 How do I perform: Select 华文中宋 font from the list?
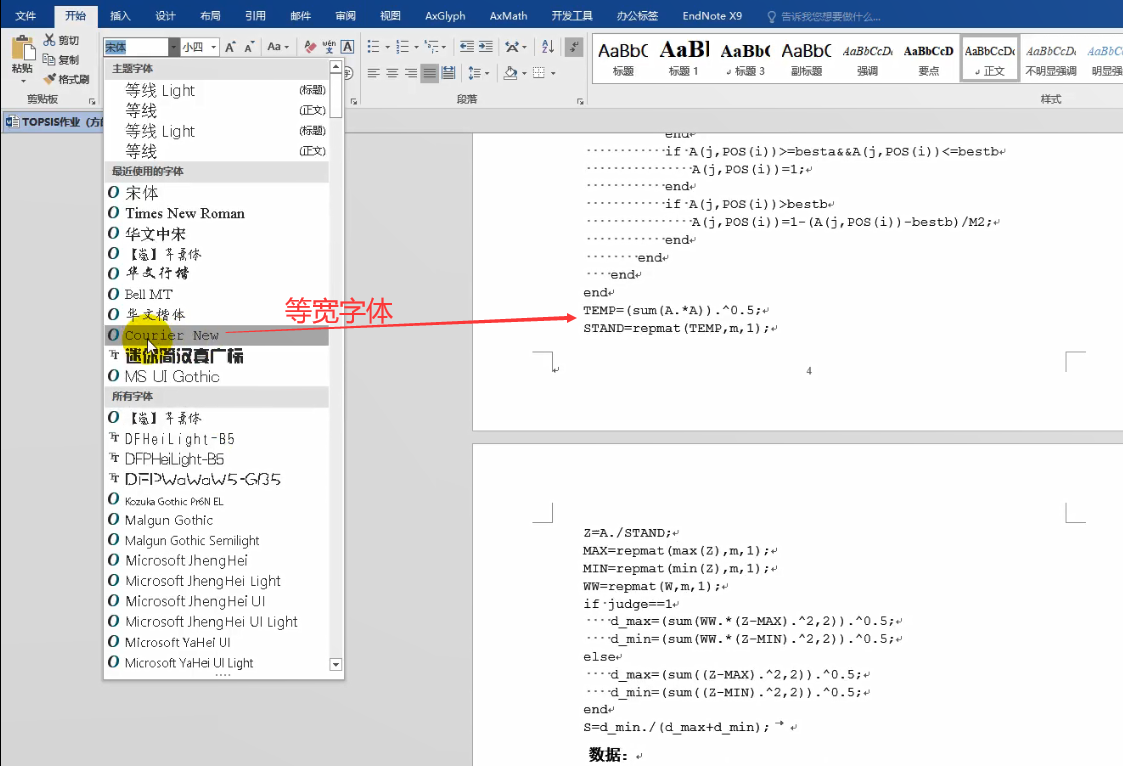216,234
